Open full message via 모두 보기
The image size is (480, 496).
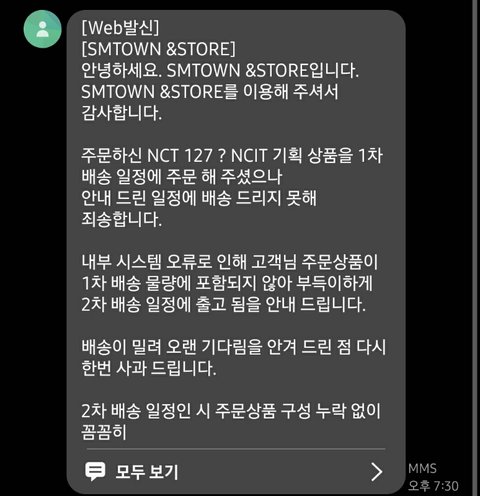[147, 472]
